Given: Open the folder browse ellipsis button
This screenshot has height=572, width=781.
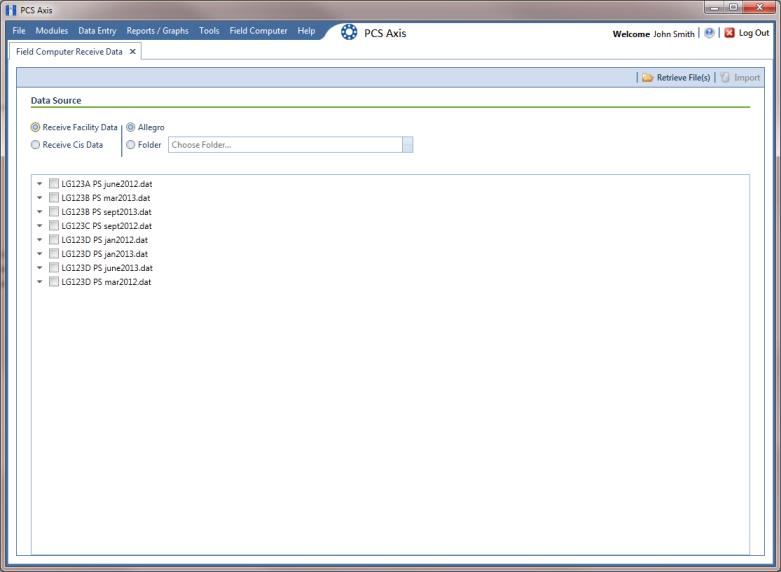Looking at the screenshot, I should [x=407, y=145].
